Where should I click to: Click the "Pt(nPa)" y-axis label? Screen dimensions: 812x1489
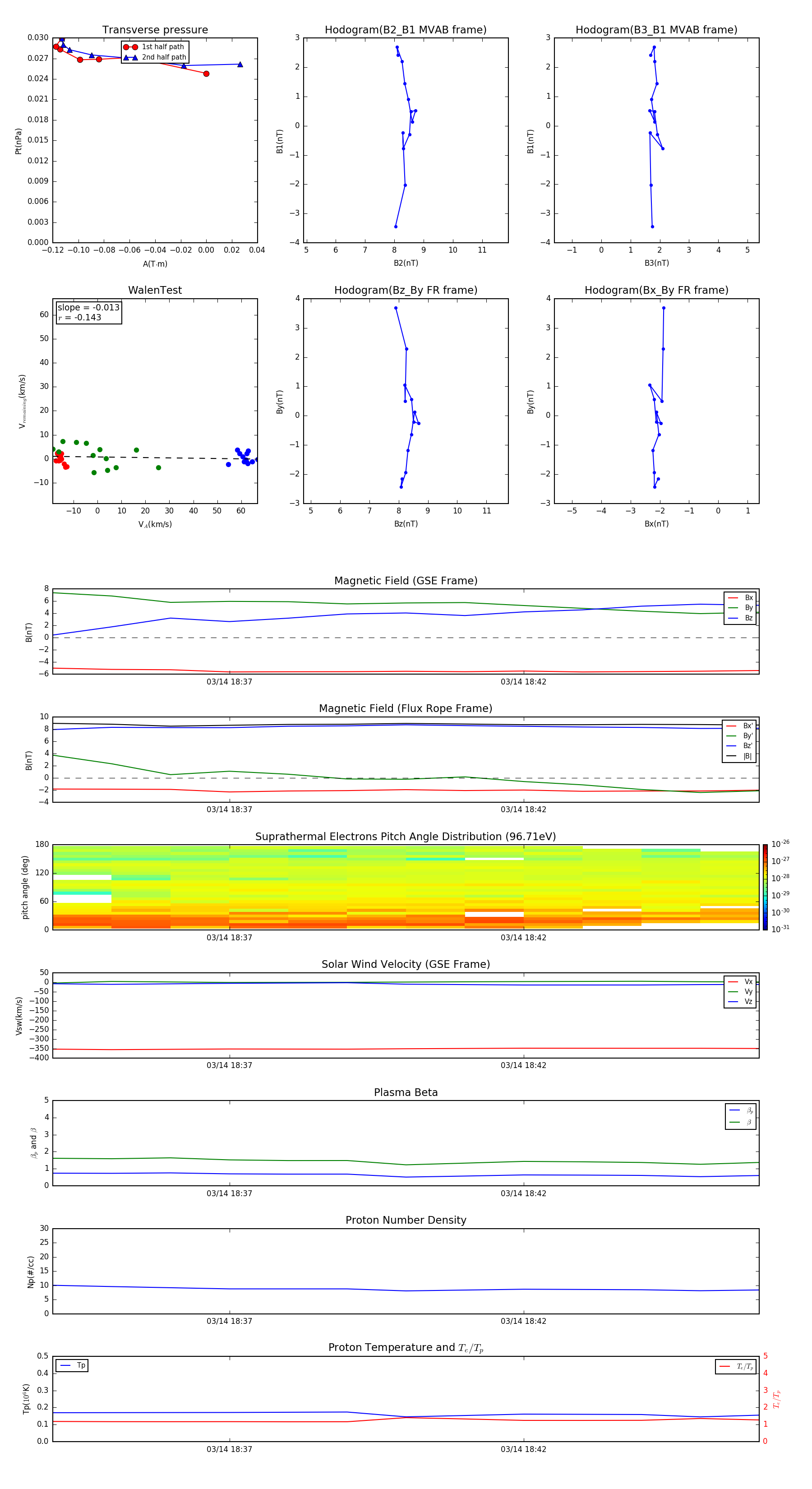(18, 141)
